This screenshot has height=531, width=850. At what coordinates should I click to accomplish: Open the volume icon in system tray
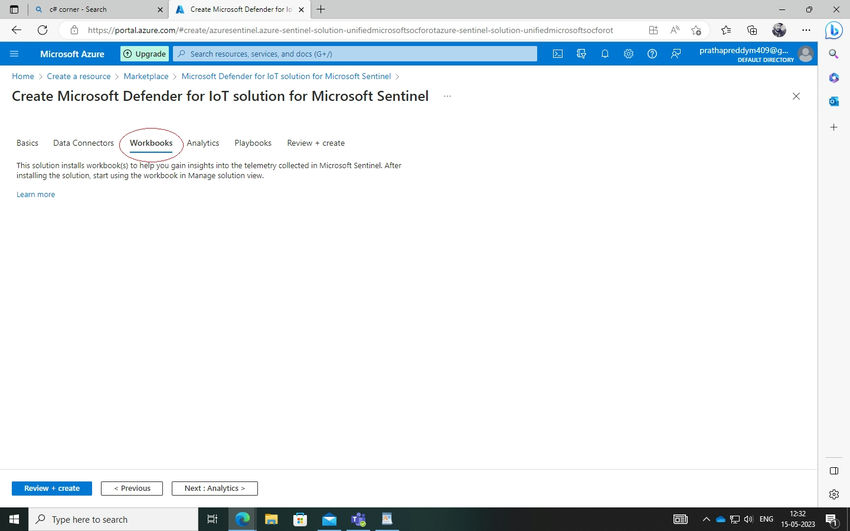click(748, 519)
